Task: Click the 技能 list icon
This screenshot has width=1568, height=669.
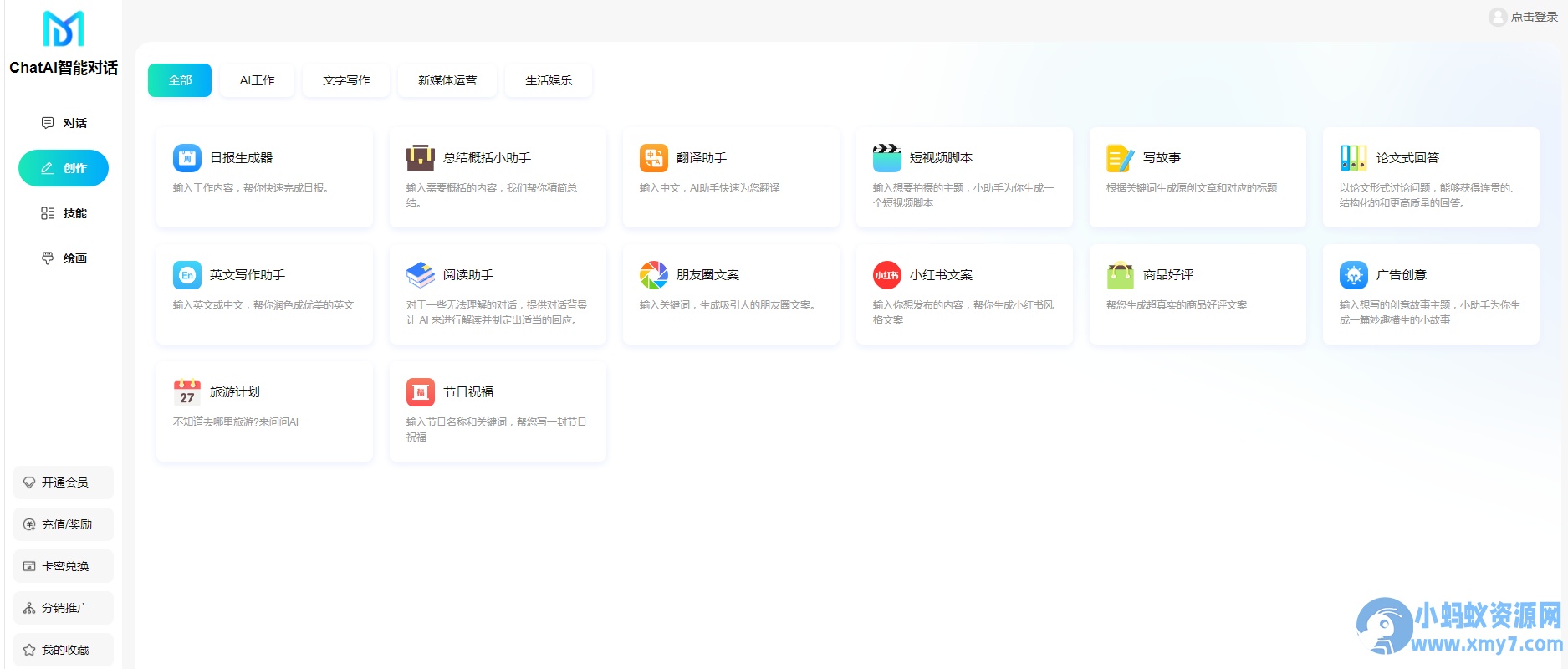Action: (48, 213)
